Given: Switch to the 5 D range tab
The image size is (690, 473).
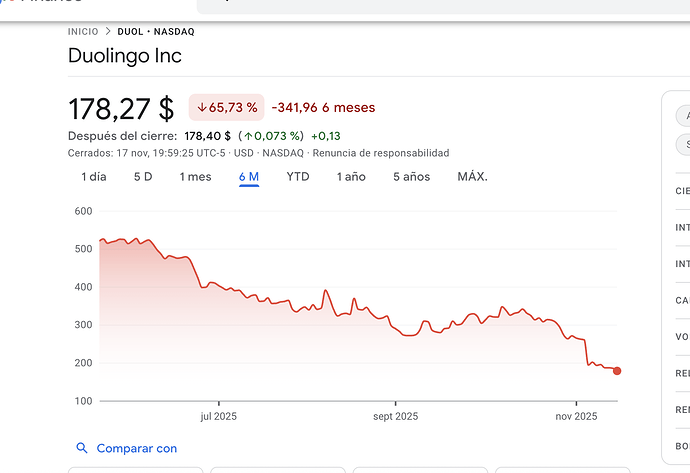Looking at the screenshot, I should pos(143,177).
